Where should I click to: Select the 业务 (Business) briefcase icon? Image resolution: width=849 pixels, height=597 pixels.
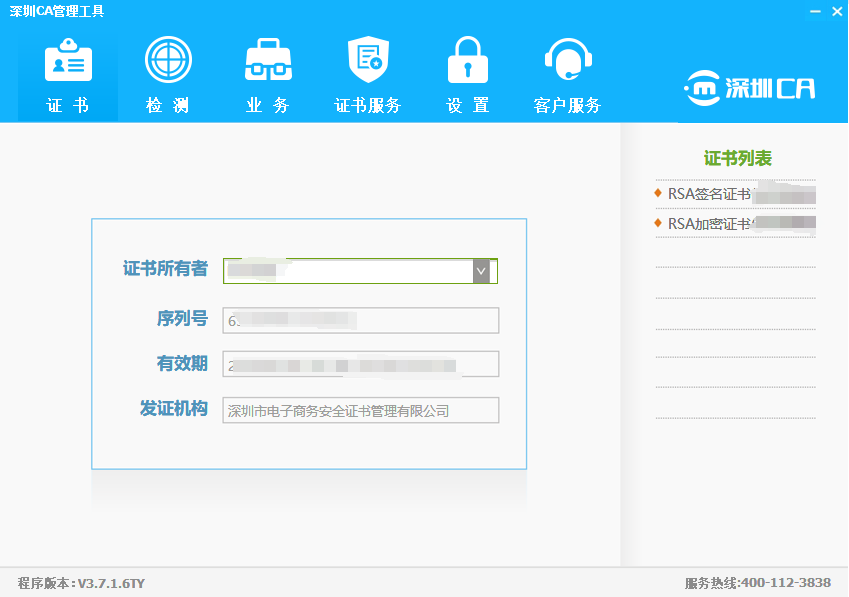[x=268, y=60]
